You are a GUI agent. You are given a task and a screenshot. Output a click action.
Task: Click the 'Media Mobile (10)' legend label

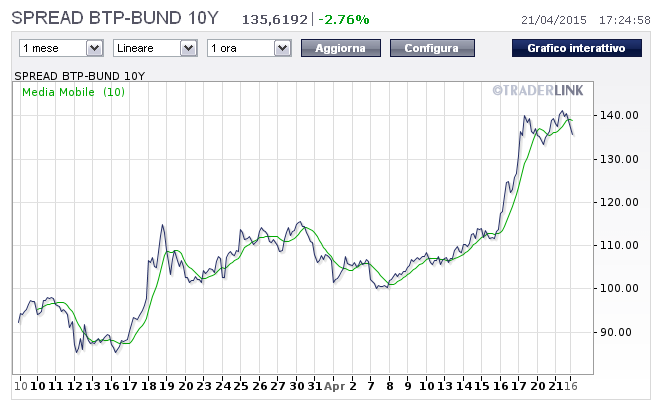pyautogui.click(x=74, y=92)
